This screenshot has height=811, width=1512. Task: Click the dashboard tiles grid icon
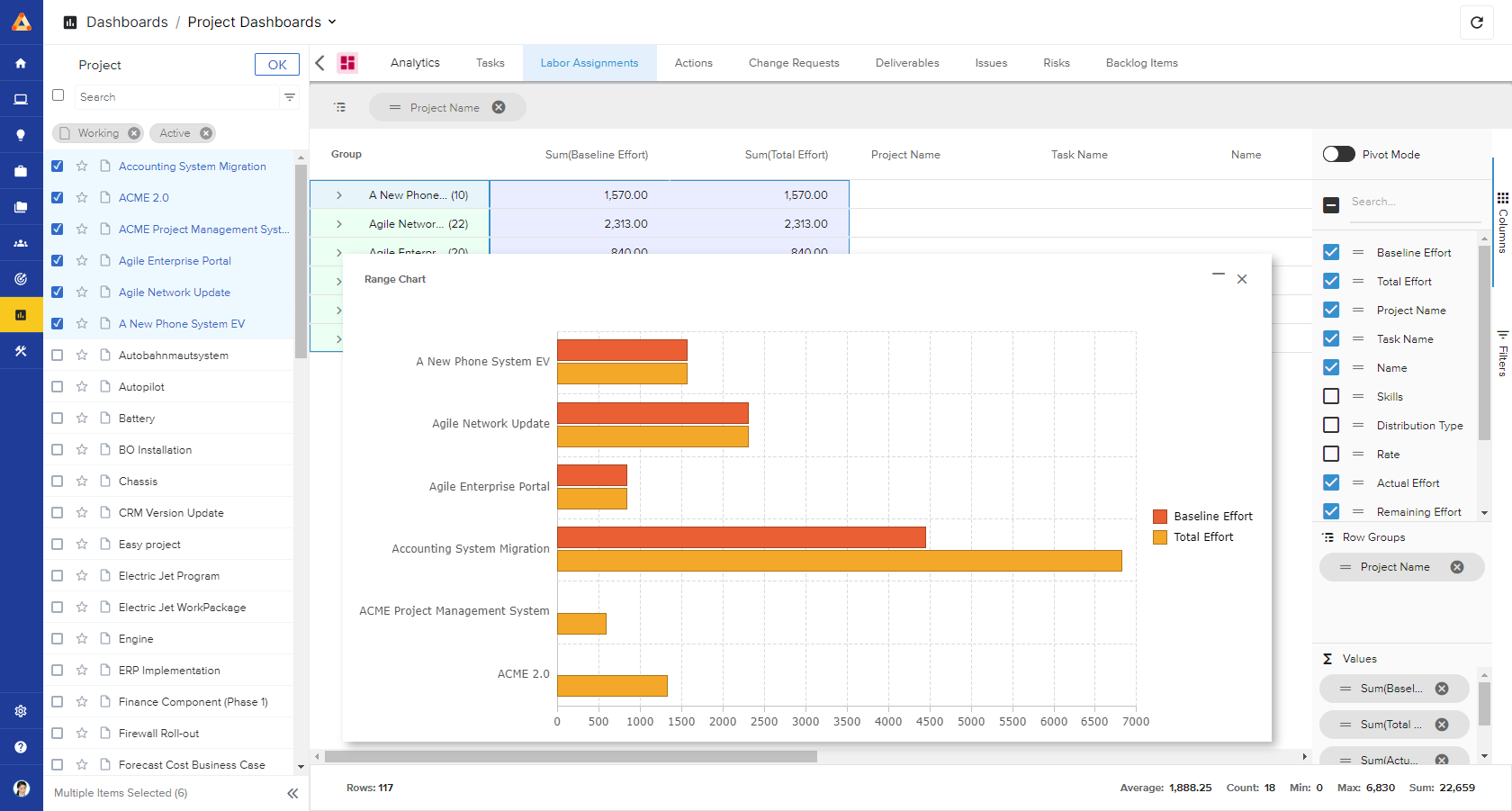pos(347,63)
